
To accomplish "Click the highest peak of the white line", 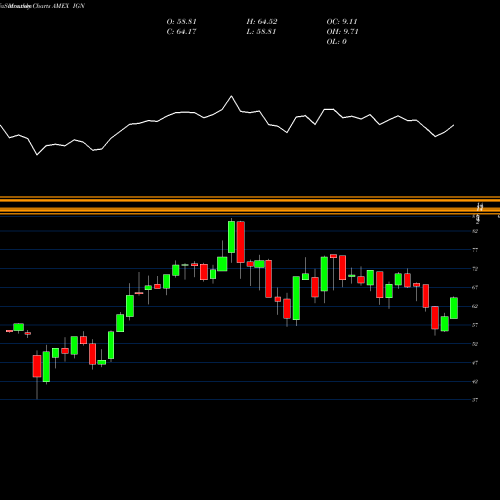I will pos(232,96).
